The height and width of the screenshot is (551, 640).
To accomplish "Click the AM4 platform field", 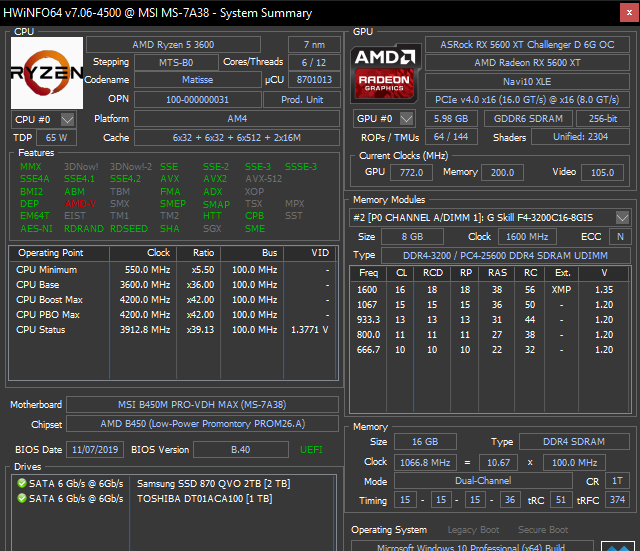I will click(237, 119).
